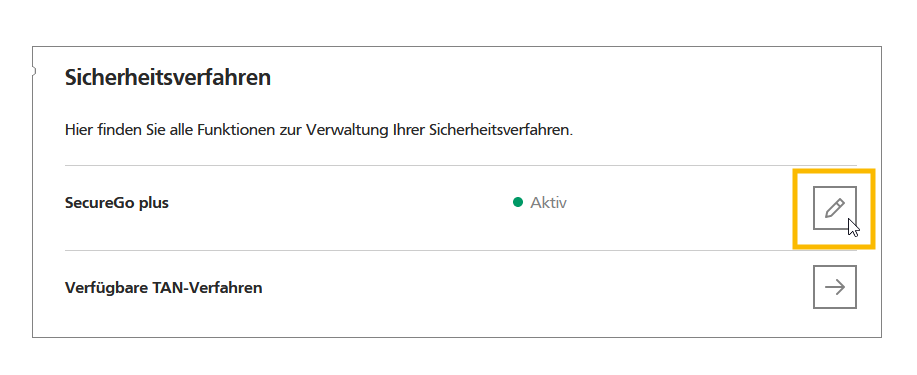
Task: Click the Verfügbare TAN-Verfahren label
Action: coord(163,288)
